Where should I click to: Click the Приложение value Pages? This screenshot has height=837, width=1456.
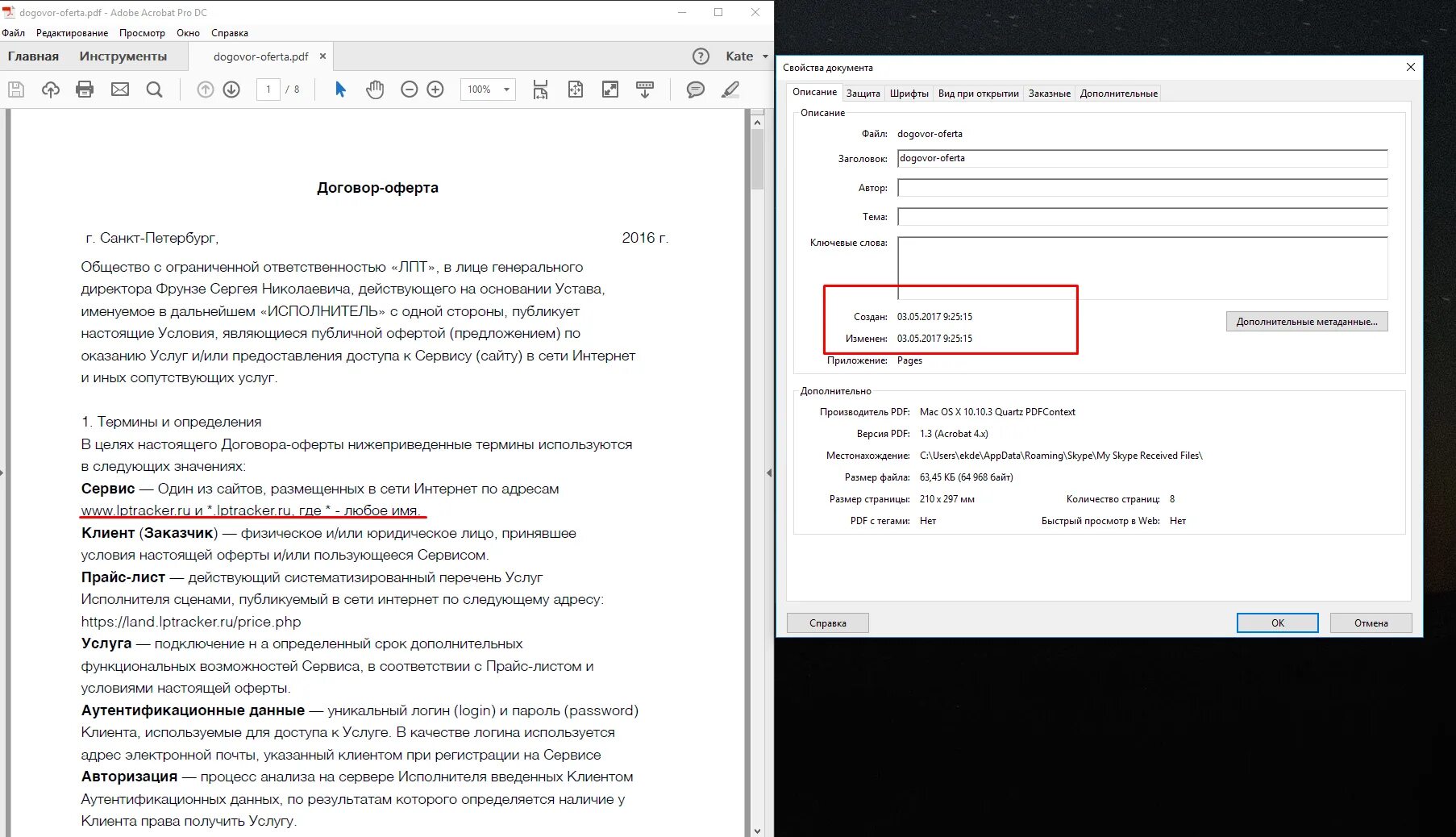(x=909, y=360)
